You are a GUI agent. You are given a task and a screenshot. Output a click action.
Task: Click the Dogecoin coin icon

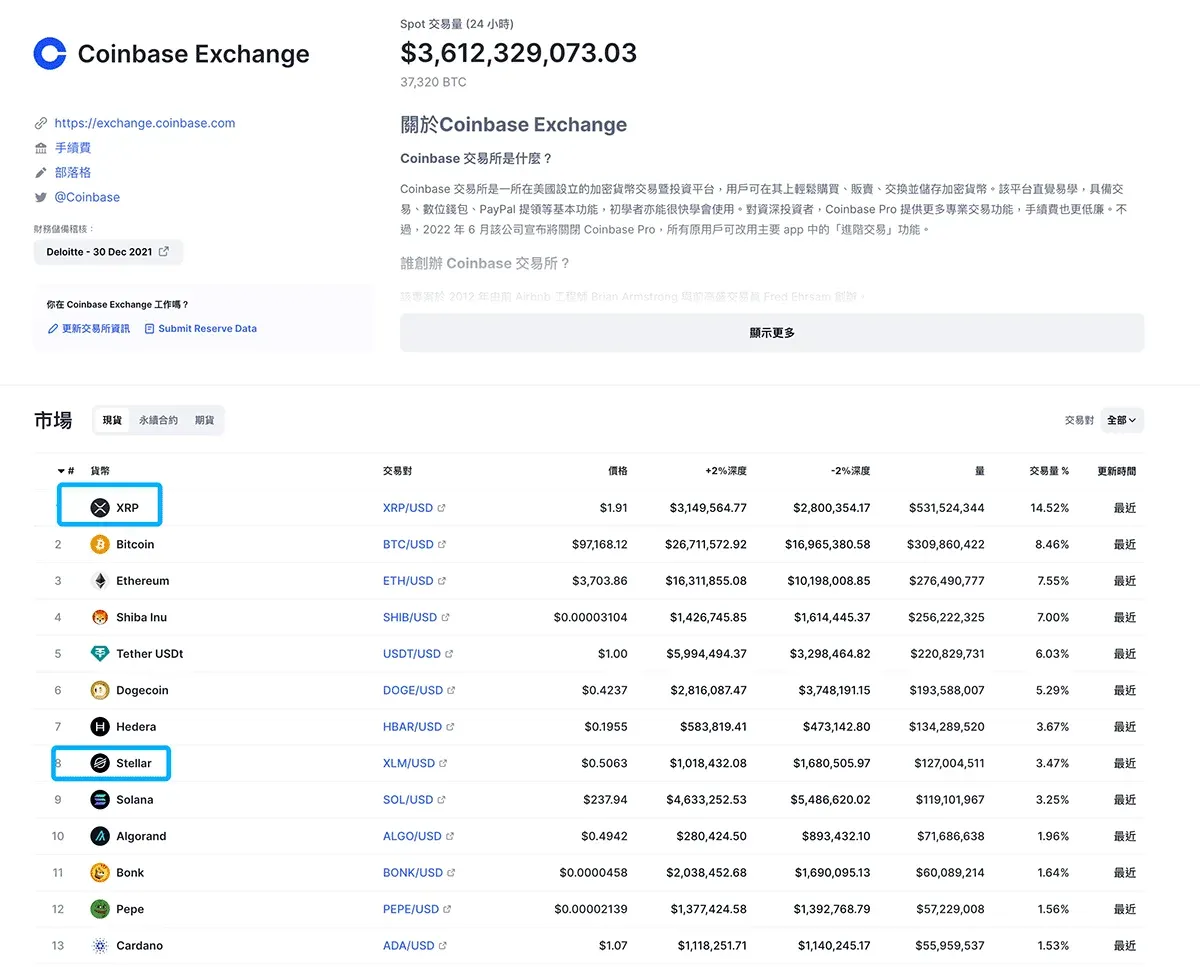99,690
